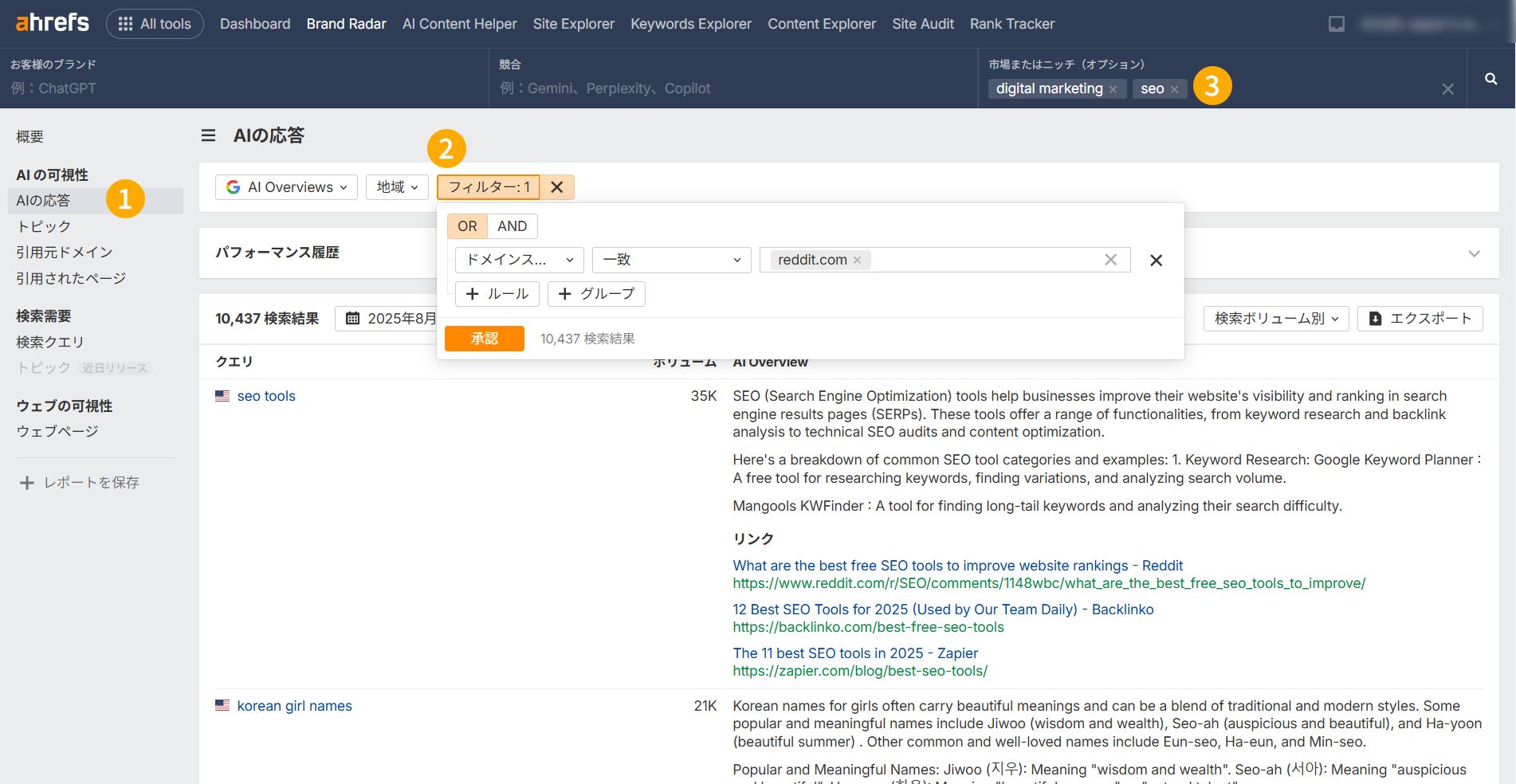Image resolution: width=1516 pixels, height=784 pixels.
Task: Remove the reddit.com filter value
Action: coord(857,260)
